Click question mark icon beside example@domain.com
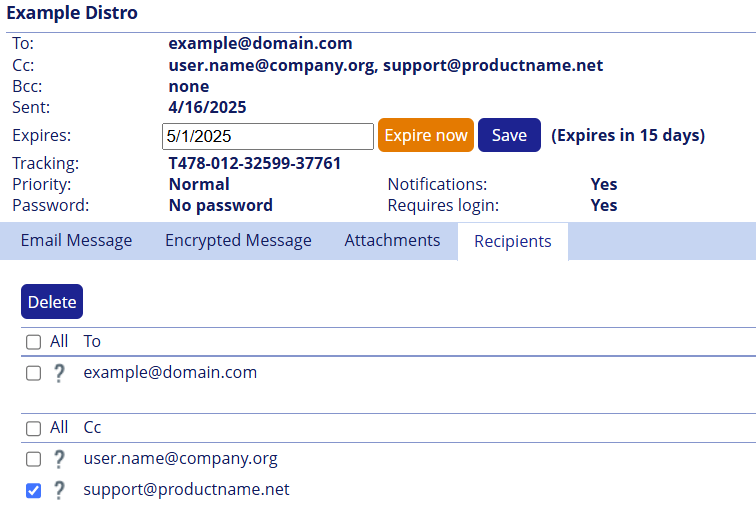 [59, 373]
